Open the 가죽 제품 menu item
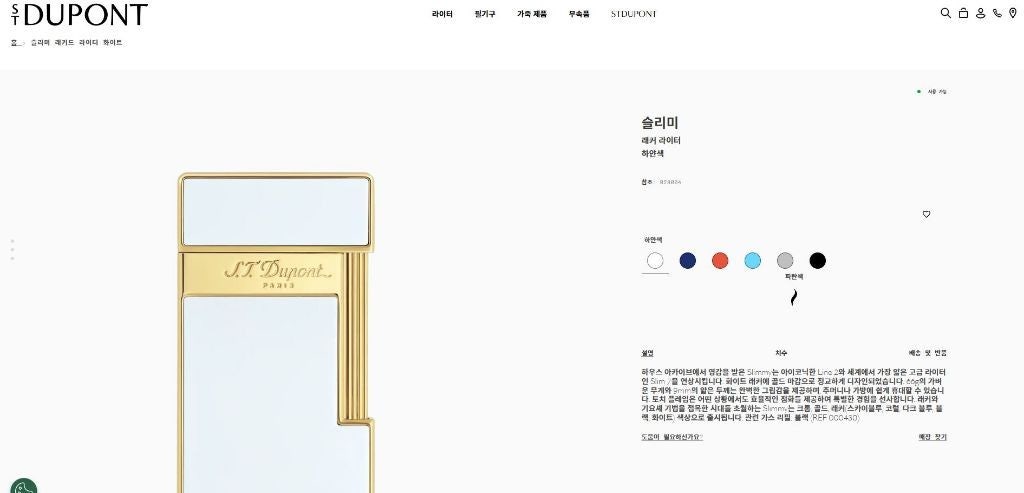 532,14
